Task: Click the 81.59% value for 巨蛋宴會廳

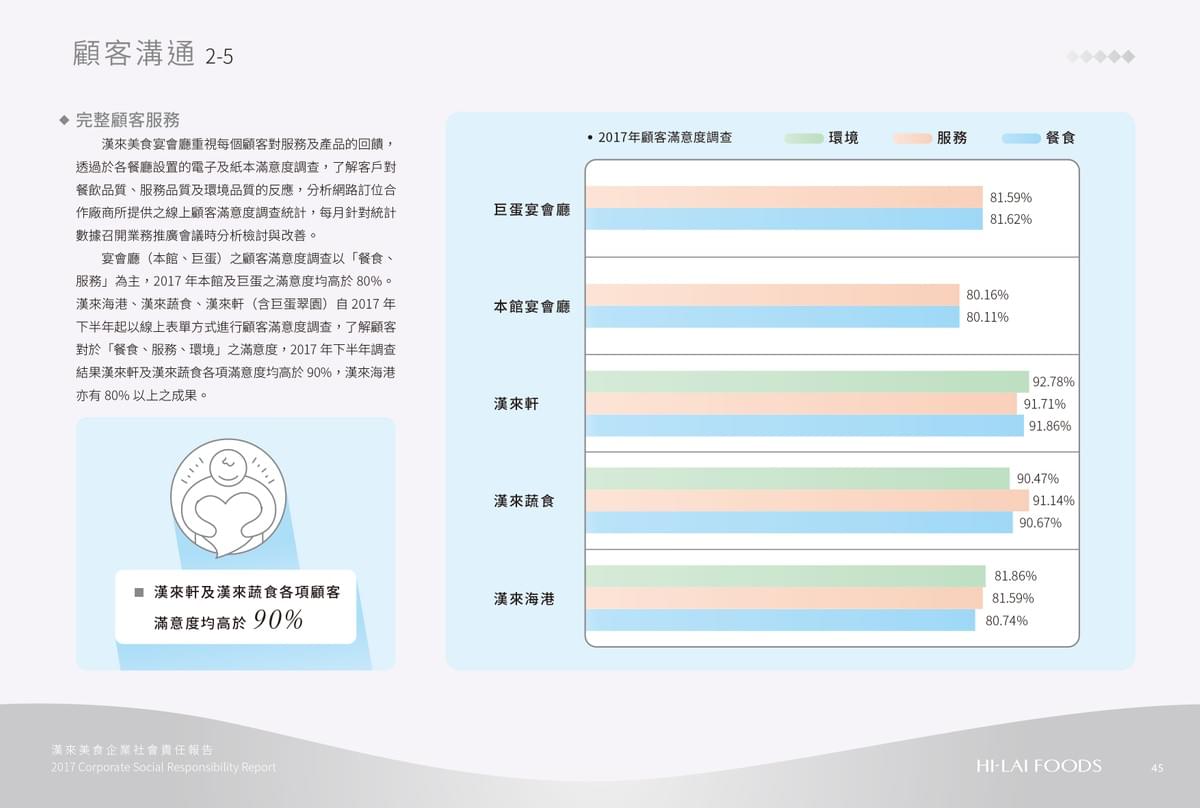Action: pos(1010,198)
